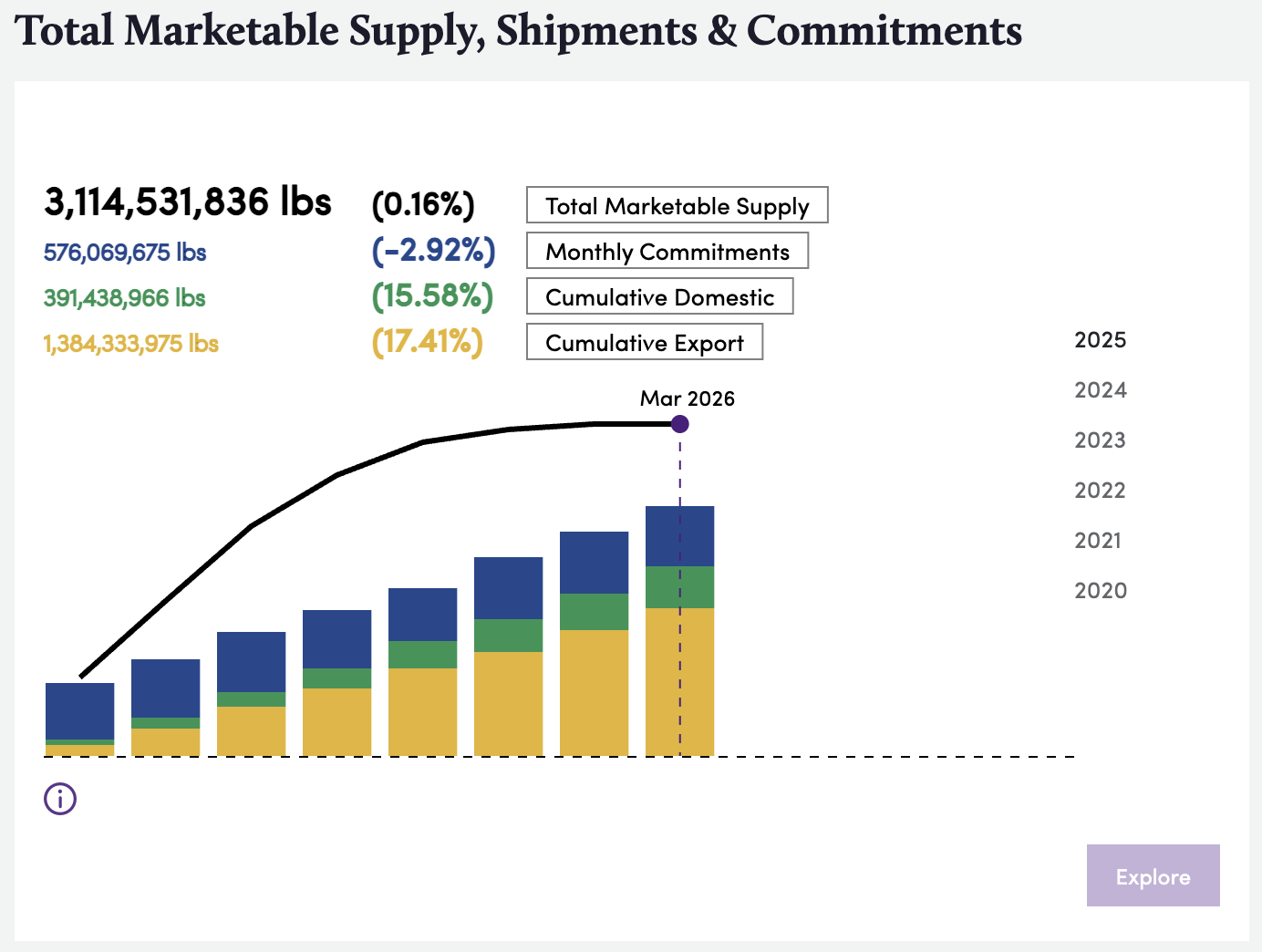1262x952 pixels.
Task: Select the purple Mar 2026 data point marker
Action: 679,422
